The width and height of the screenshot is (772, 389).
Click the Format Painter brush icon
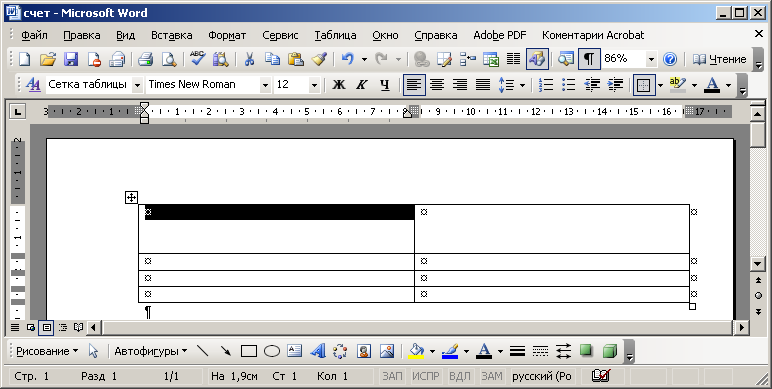point(320,59)
